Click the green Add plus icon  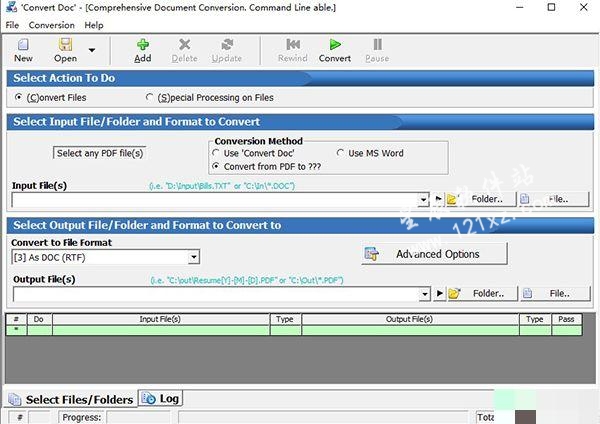click(x=143, y=45)
